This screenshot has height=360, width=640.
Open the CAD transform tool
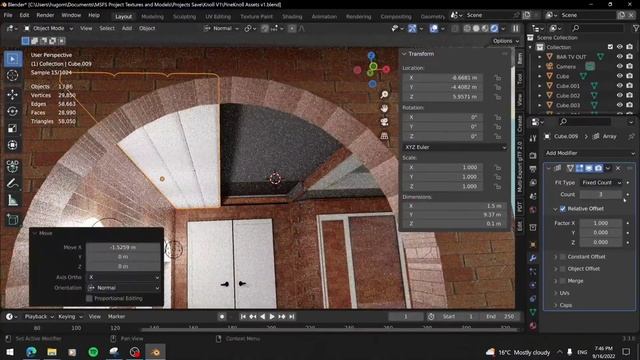[x=13, y=166]
